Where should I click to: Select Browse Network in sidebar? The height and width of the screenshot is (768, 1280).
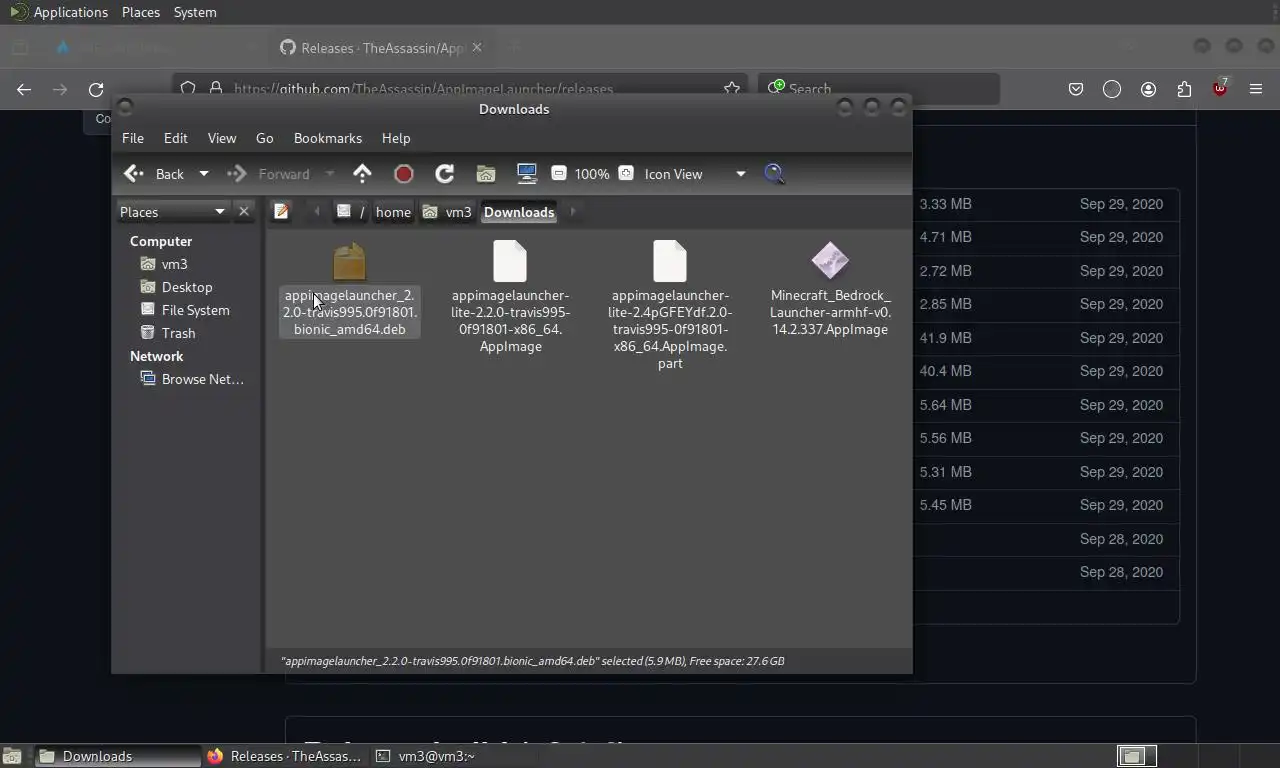202,379
